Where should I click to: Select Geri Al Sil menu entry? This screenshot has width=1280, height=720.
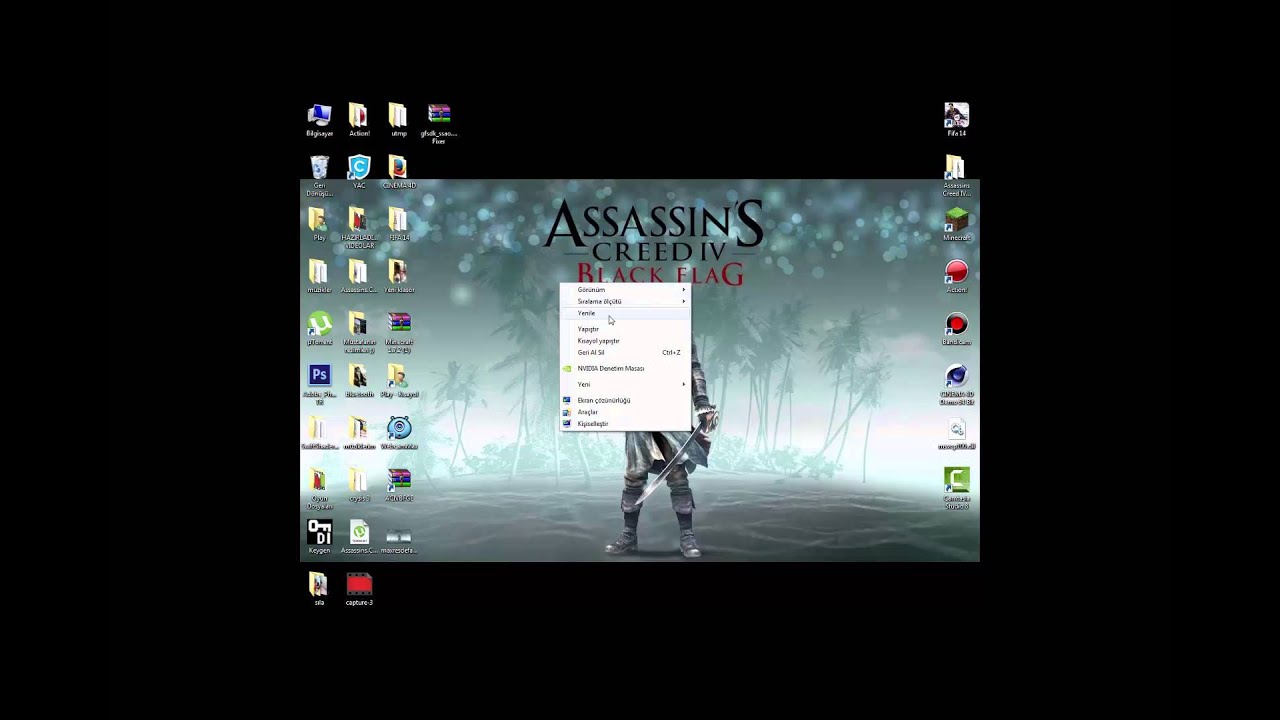coord(626,352)
